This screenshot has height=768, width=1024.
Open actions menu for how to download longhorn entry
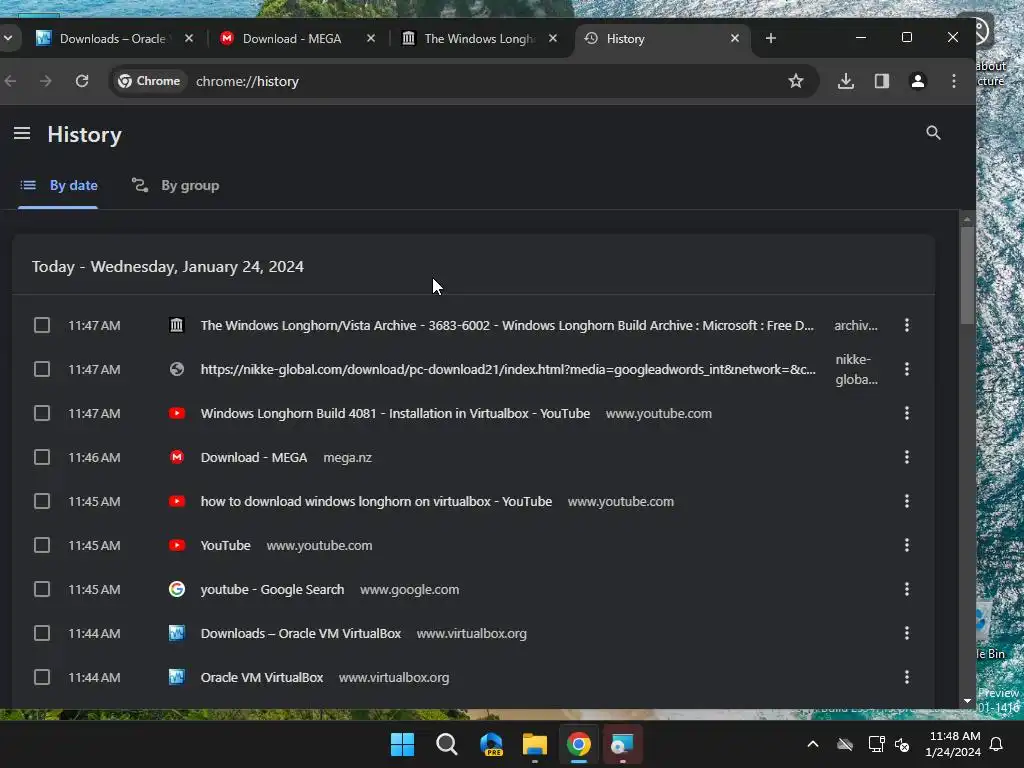coord(906,502)
